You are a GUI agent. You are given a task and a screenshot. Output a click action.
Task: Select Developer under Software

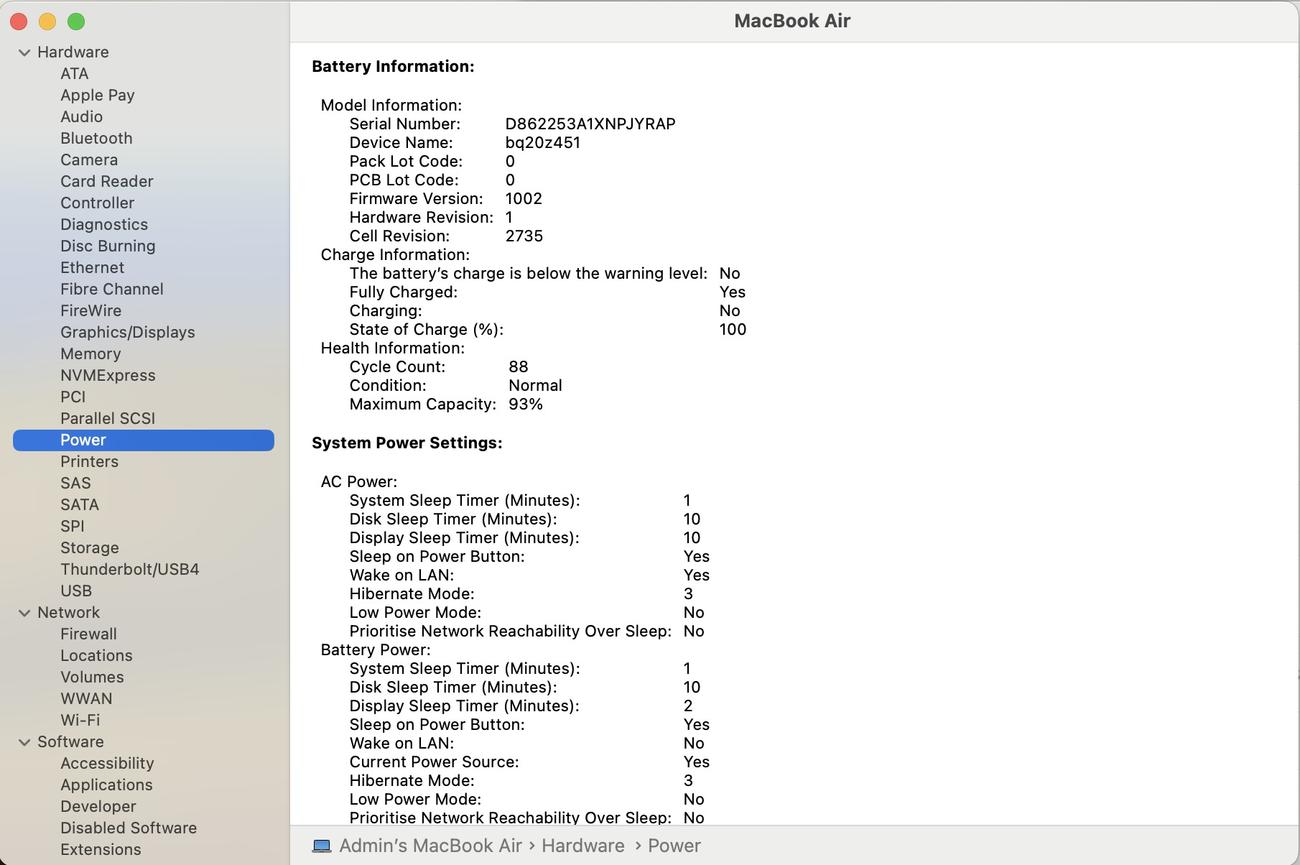(x=98, y=807)
